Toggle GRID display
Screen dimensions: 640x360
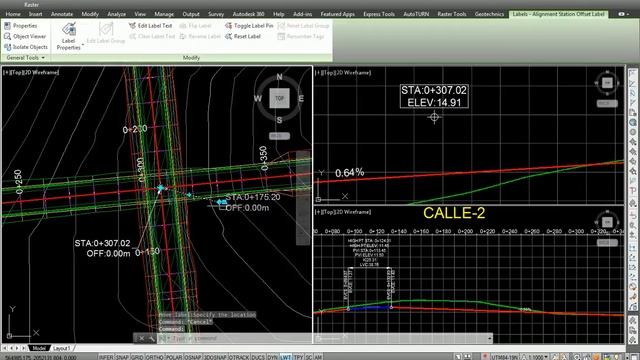[137, 357]
